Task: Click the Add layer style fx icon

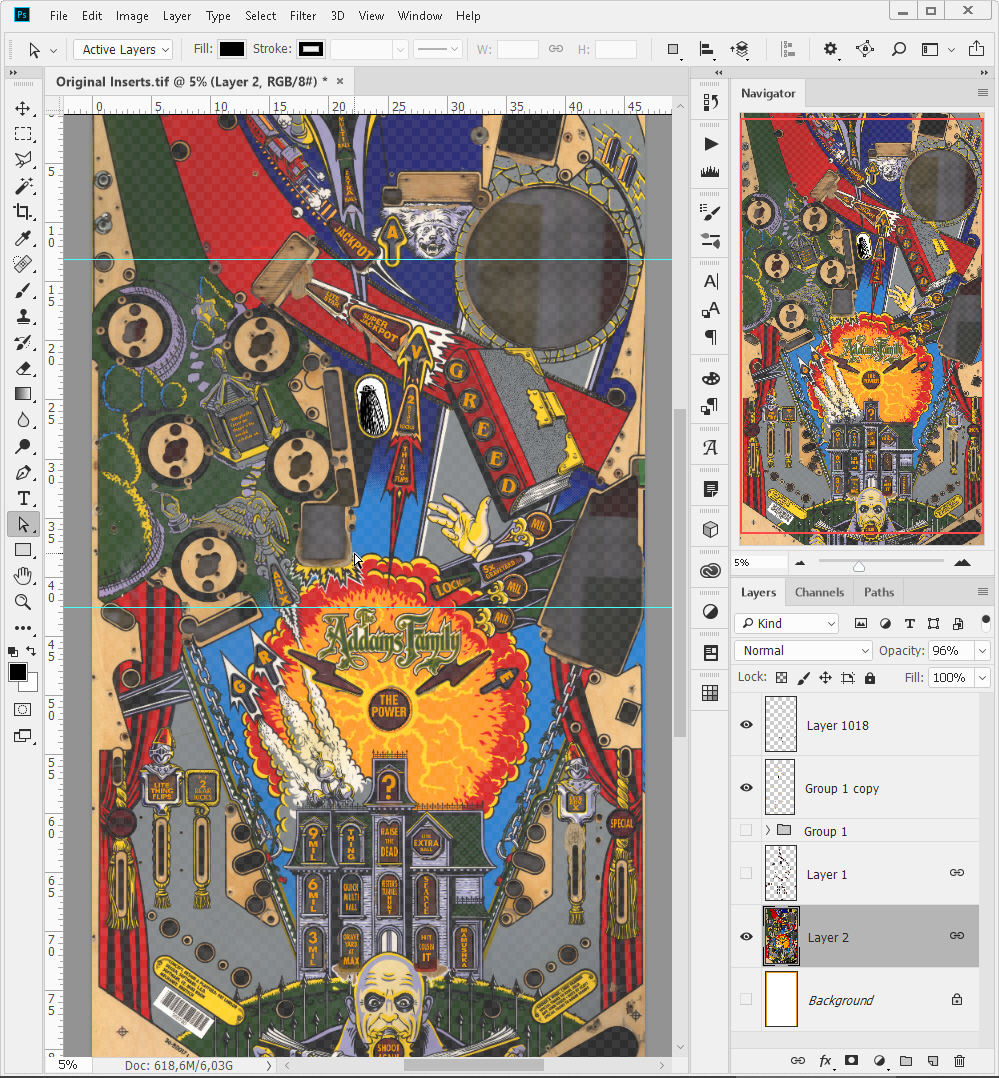Action: pyautogui.click(x=825, y=1060)
